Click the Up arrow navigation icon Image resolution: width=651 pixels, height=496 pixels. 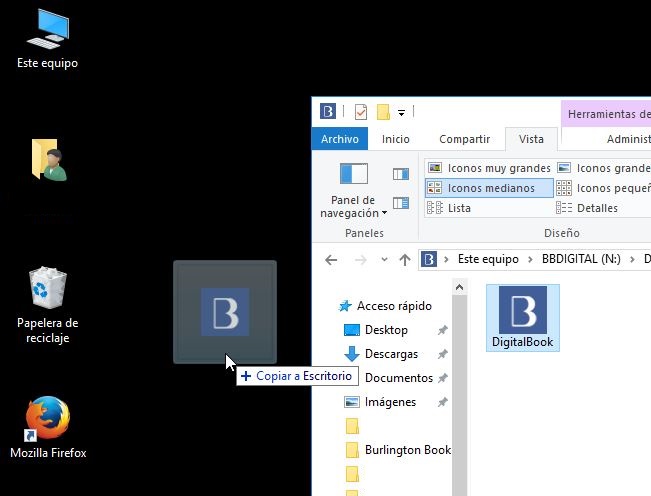point(404,259)
